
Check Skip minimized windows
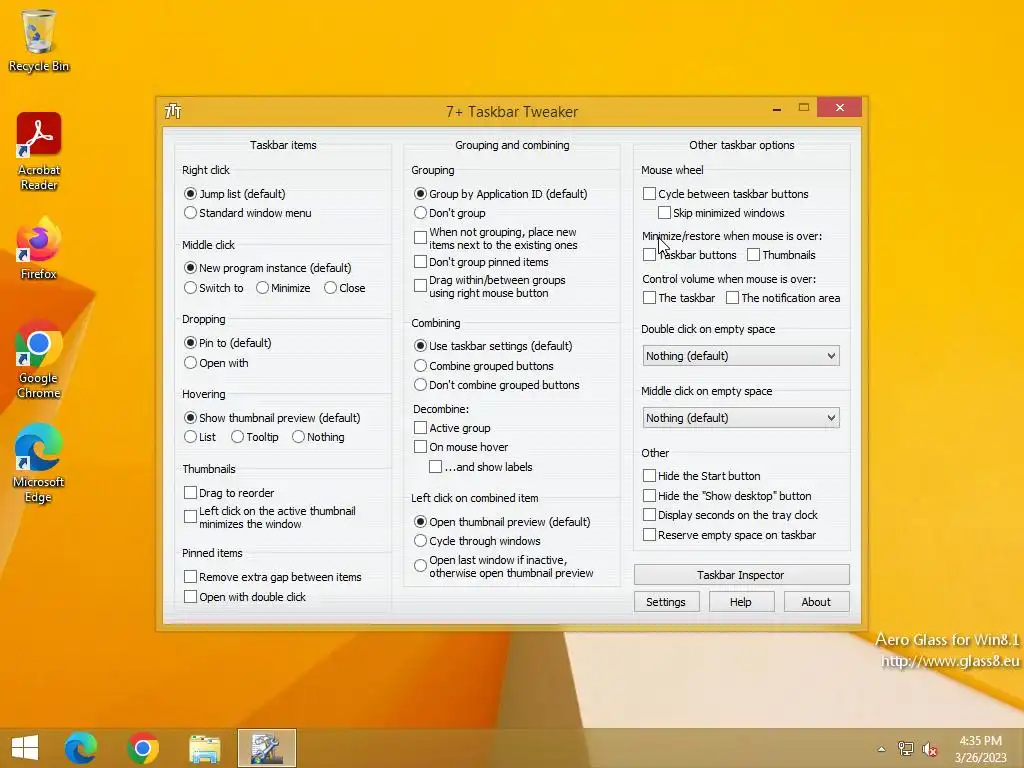tap(721, 213)
